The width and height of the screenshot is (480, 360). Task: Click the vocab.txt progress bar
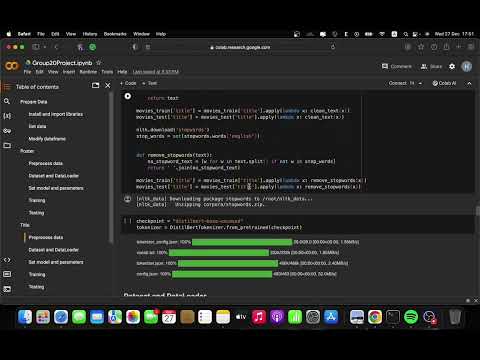[219, 253]
